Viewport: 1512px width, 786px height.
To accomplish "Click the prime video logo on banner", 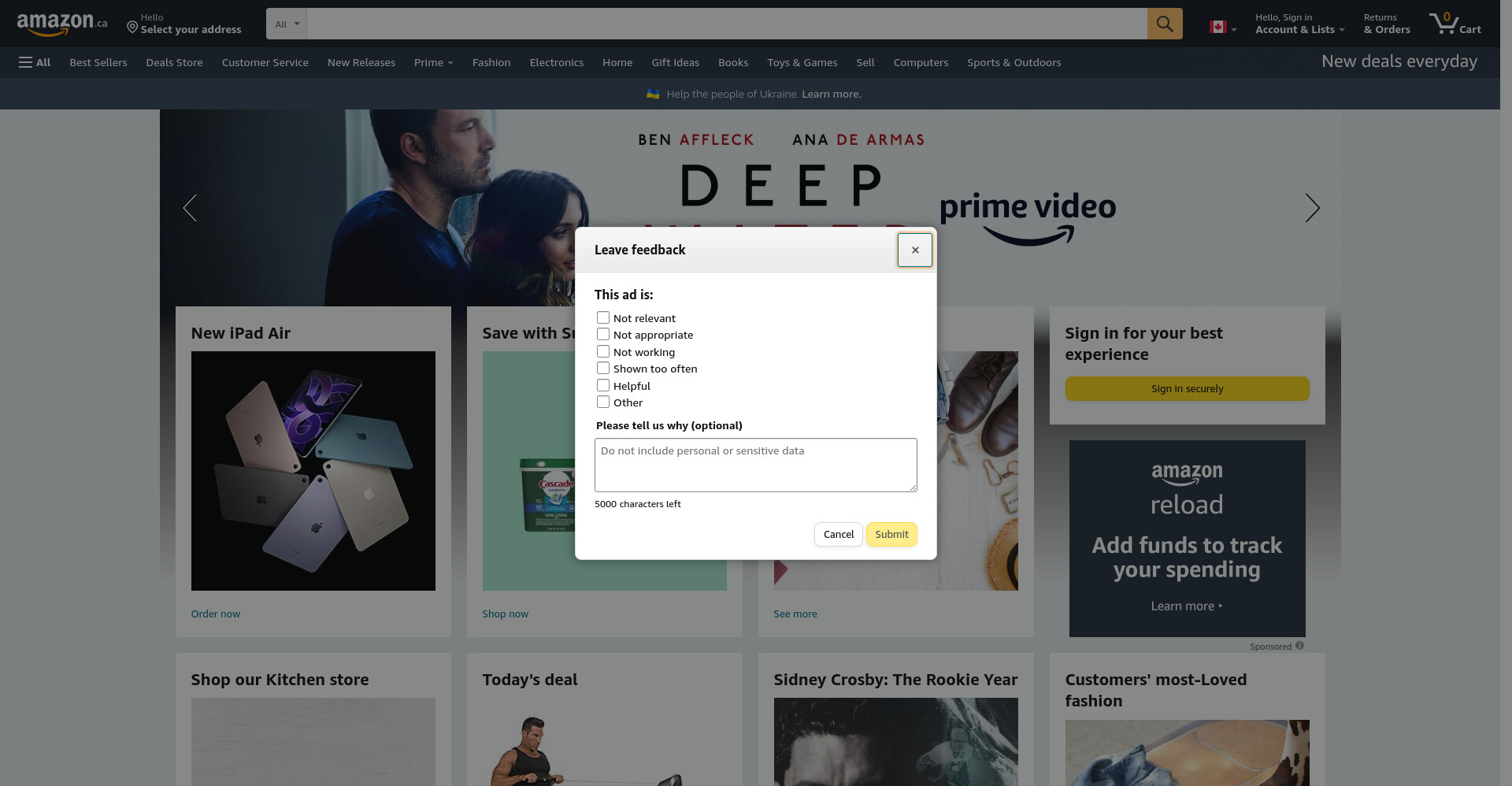I will pyautogui.click(x=1028, y=218).
